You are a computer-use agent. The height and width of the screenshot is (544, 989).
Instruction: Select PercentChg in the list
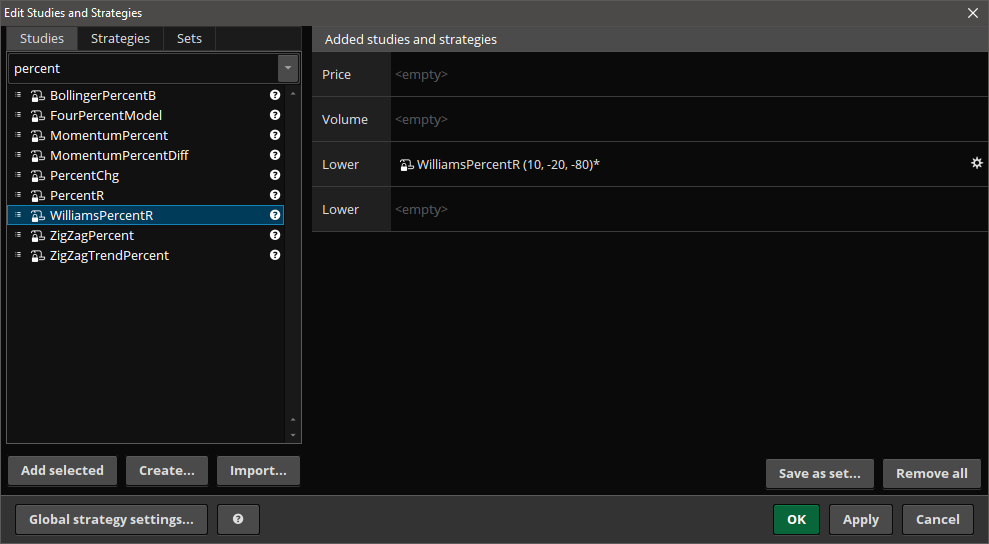145,175
